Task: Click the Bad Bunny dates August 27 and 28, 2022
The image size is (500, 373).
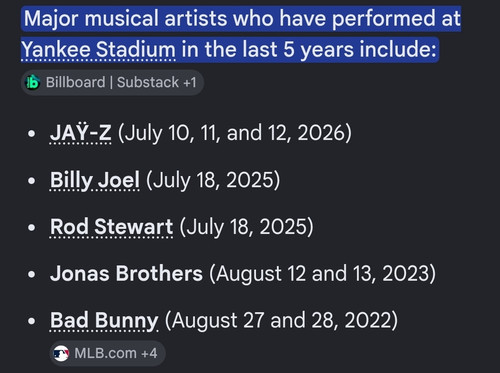Action: point(281,321)
